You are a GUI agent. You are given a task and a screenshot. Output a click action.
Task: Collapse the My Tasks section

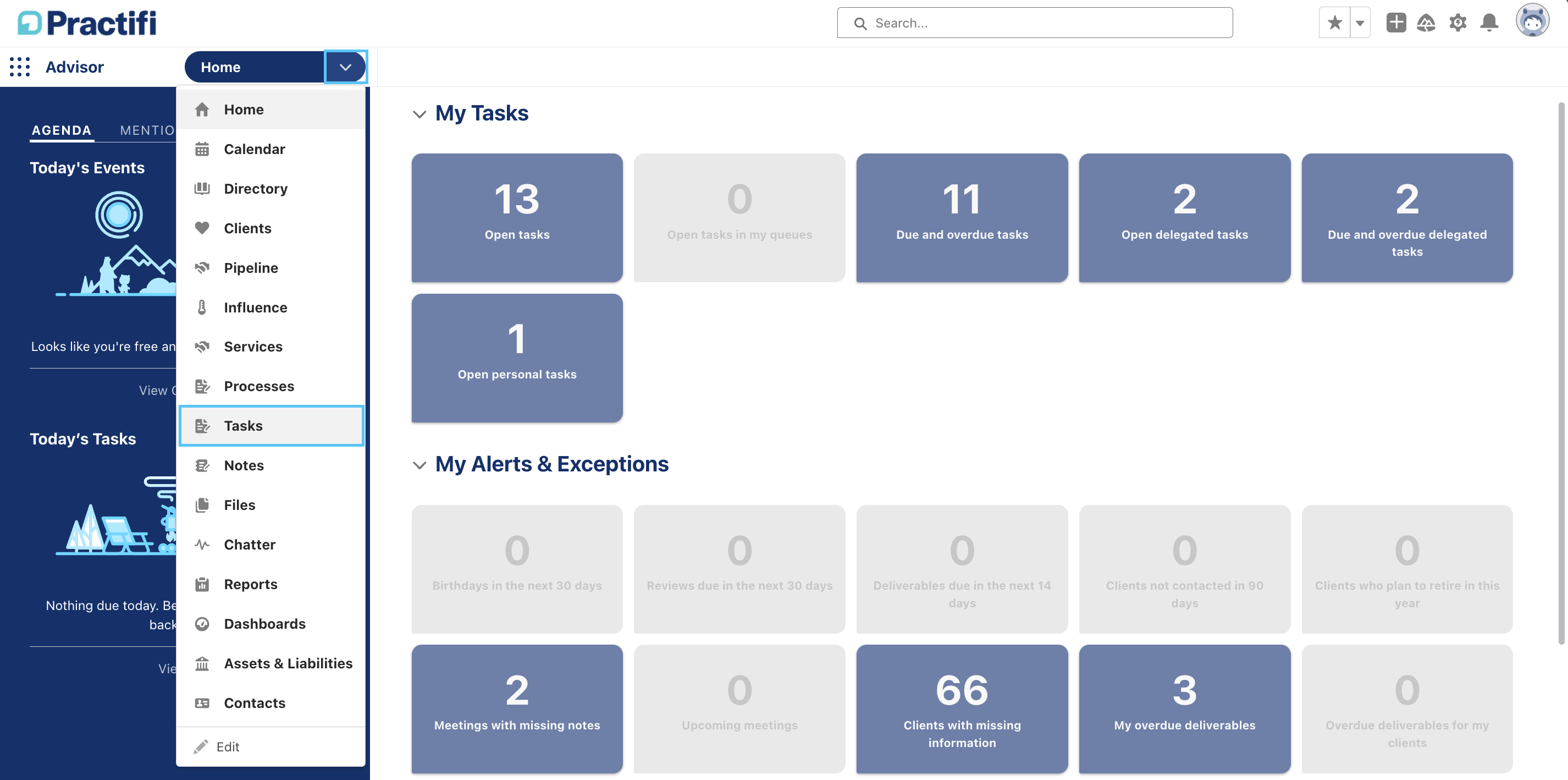click(419, 114)
